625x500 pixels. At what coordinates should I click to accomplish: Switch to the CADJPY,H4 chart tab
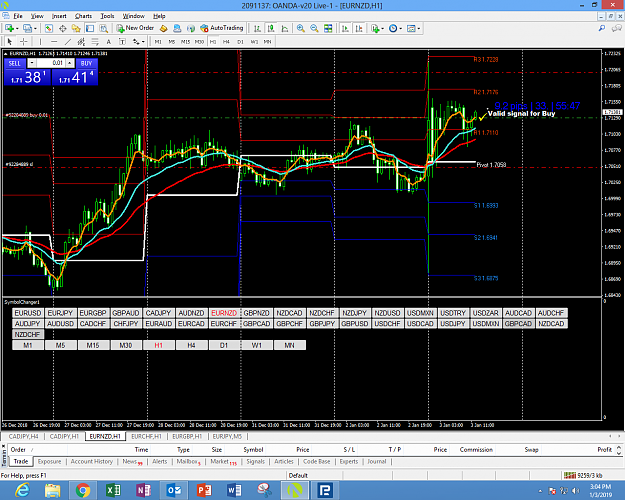coord(24,436)
